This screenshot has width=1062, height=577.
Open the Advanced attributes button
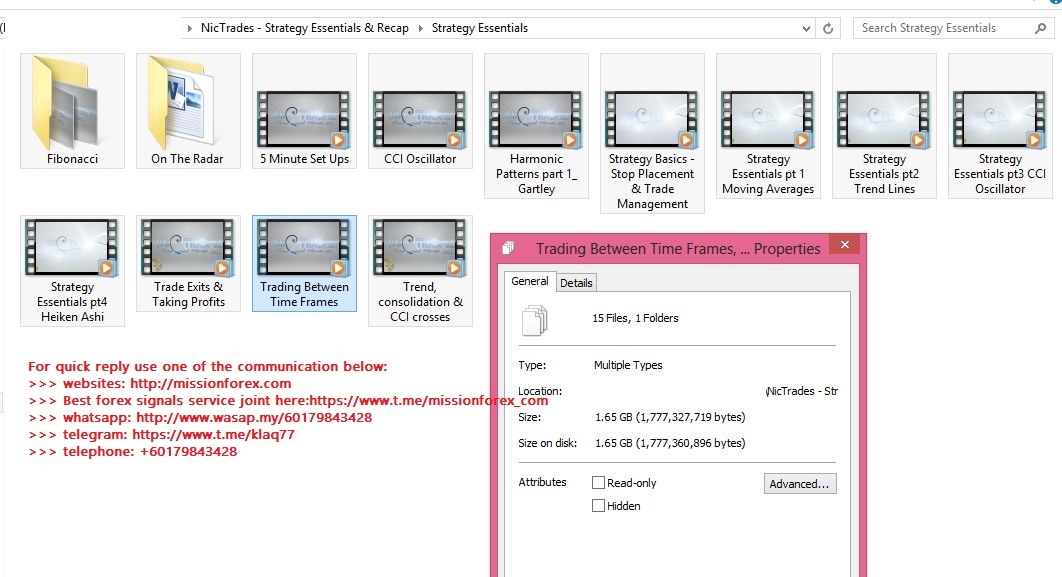(800, 484)
